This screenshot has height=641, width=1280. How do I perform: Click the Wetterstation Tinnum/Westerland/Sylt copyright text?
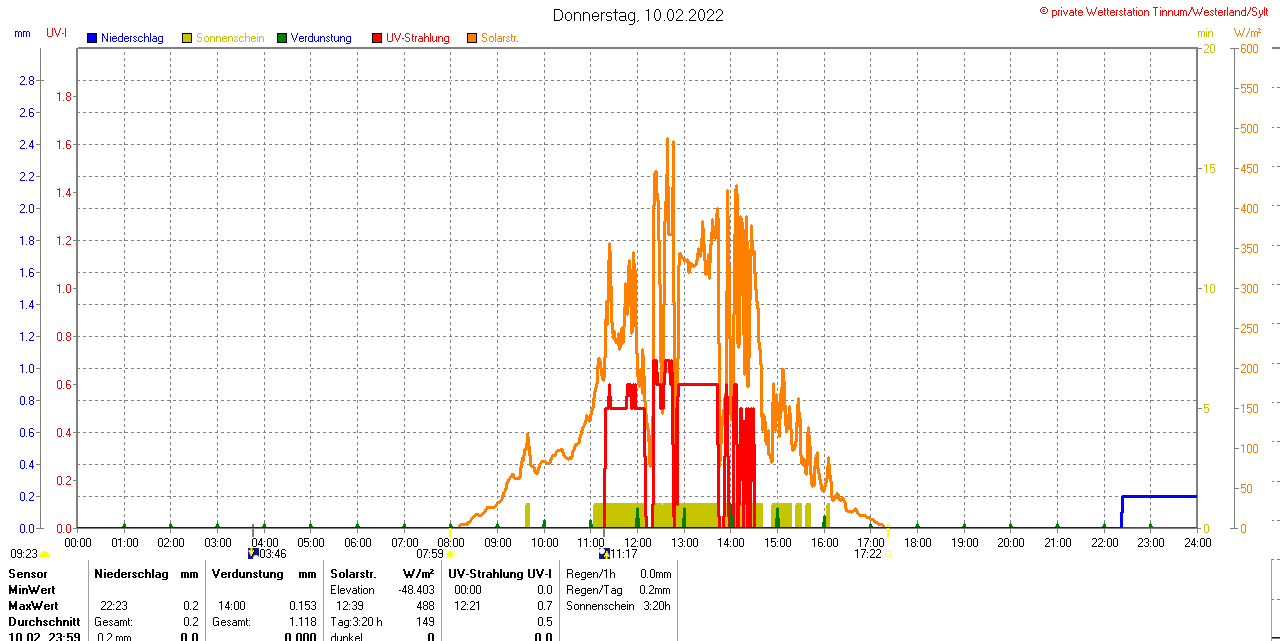pos(1158,11)
